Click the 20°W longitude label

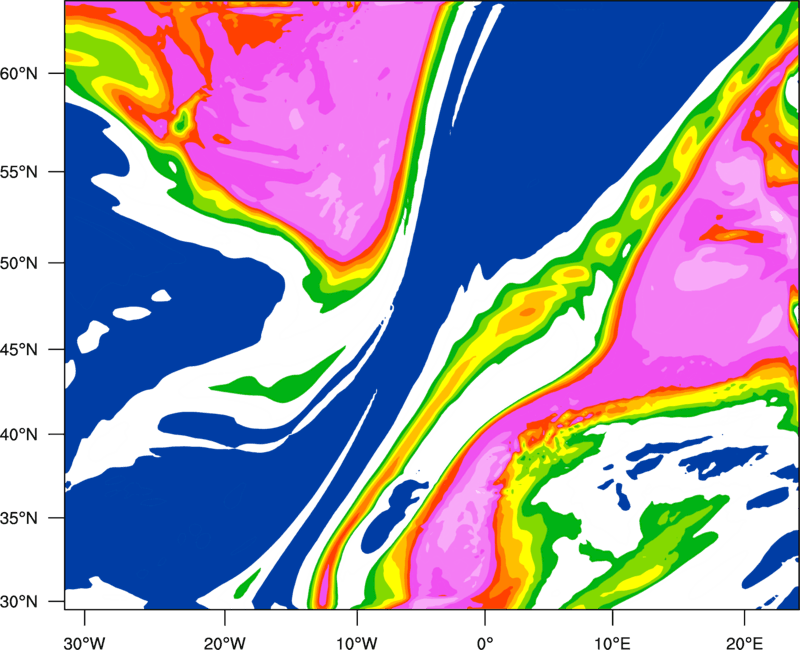pyautogui.click(x=224, y=643)
